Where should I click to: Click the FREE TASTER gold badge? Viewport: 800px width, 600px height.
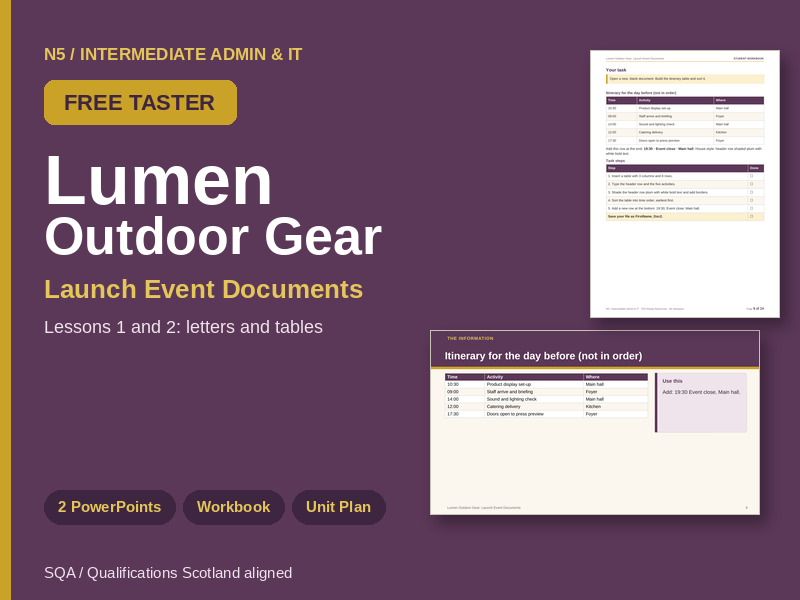tap(140, 103)
